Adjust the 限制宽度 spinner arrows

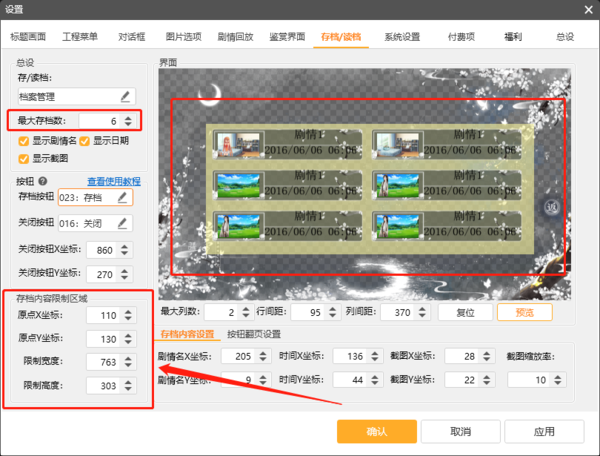click(x=126, y=361)
